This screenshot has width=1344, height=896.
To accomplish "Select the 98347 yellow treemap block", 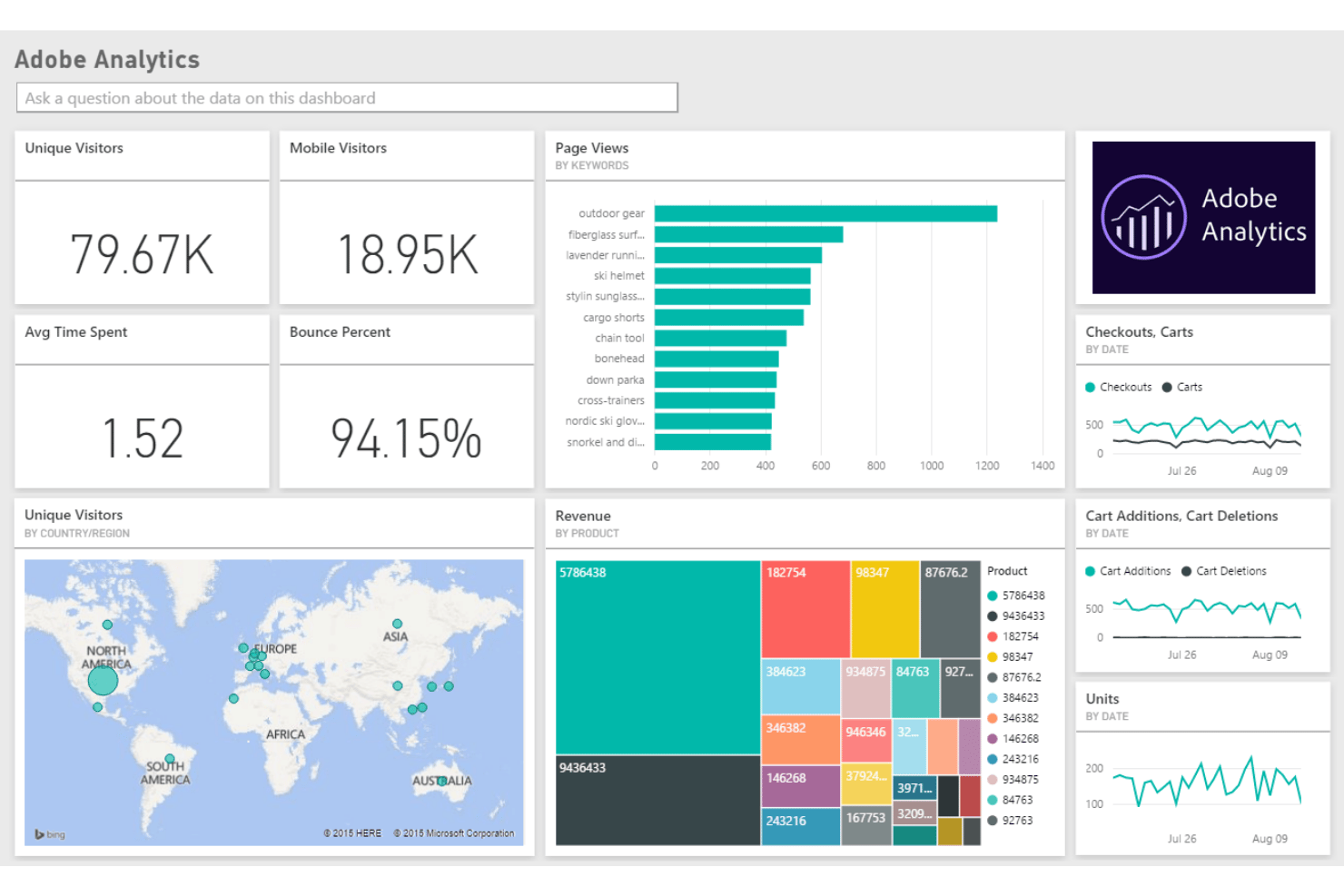I will click(x=885, y=609).
